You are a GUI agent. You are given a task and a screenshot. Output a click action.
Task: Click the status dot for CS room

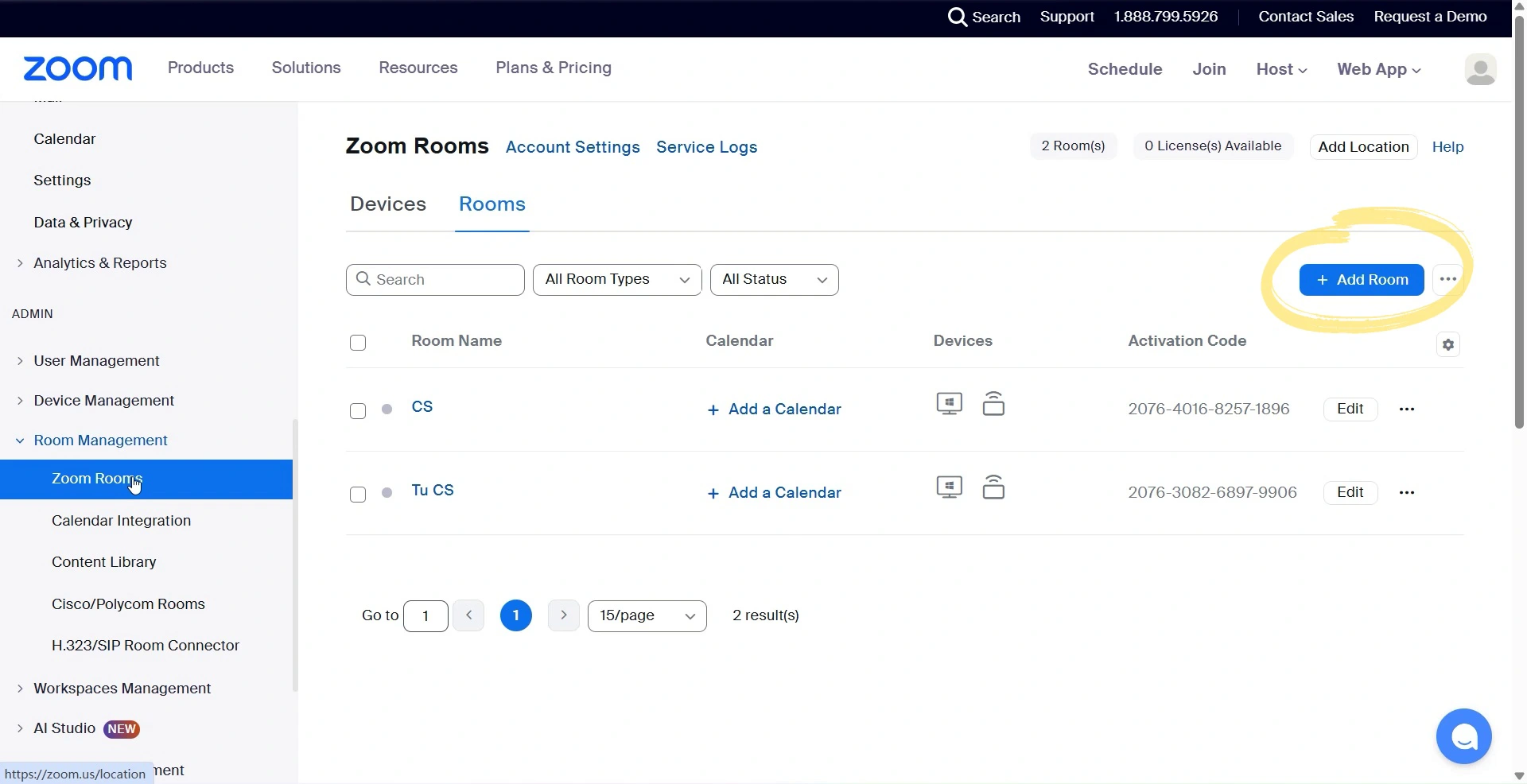click(387, 409)
